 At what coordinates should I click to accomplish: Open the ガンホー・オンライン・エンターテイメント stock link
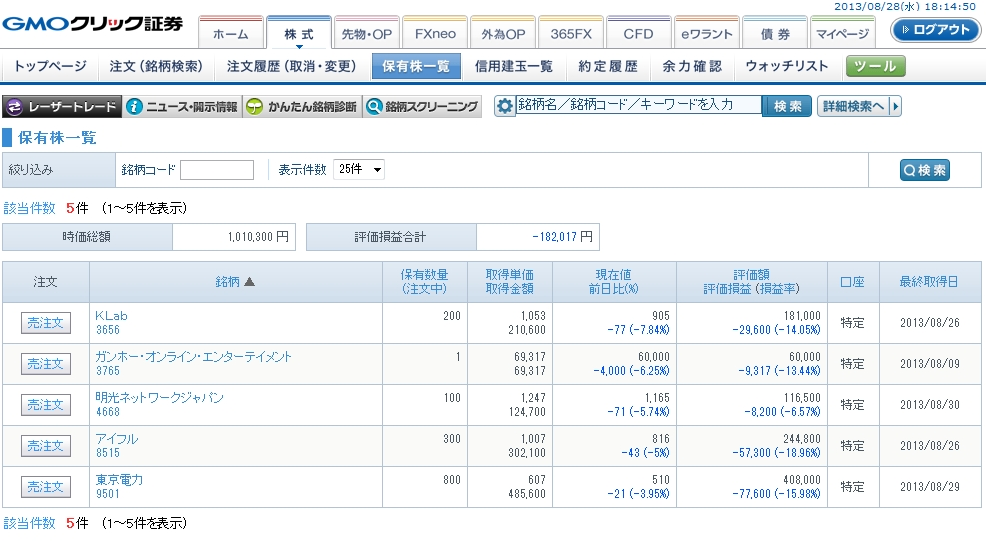click(x=193, y=357)
